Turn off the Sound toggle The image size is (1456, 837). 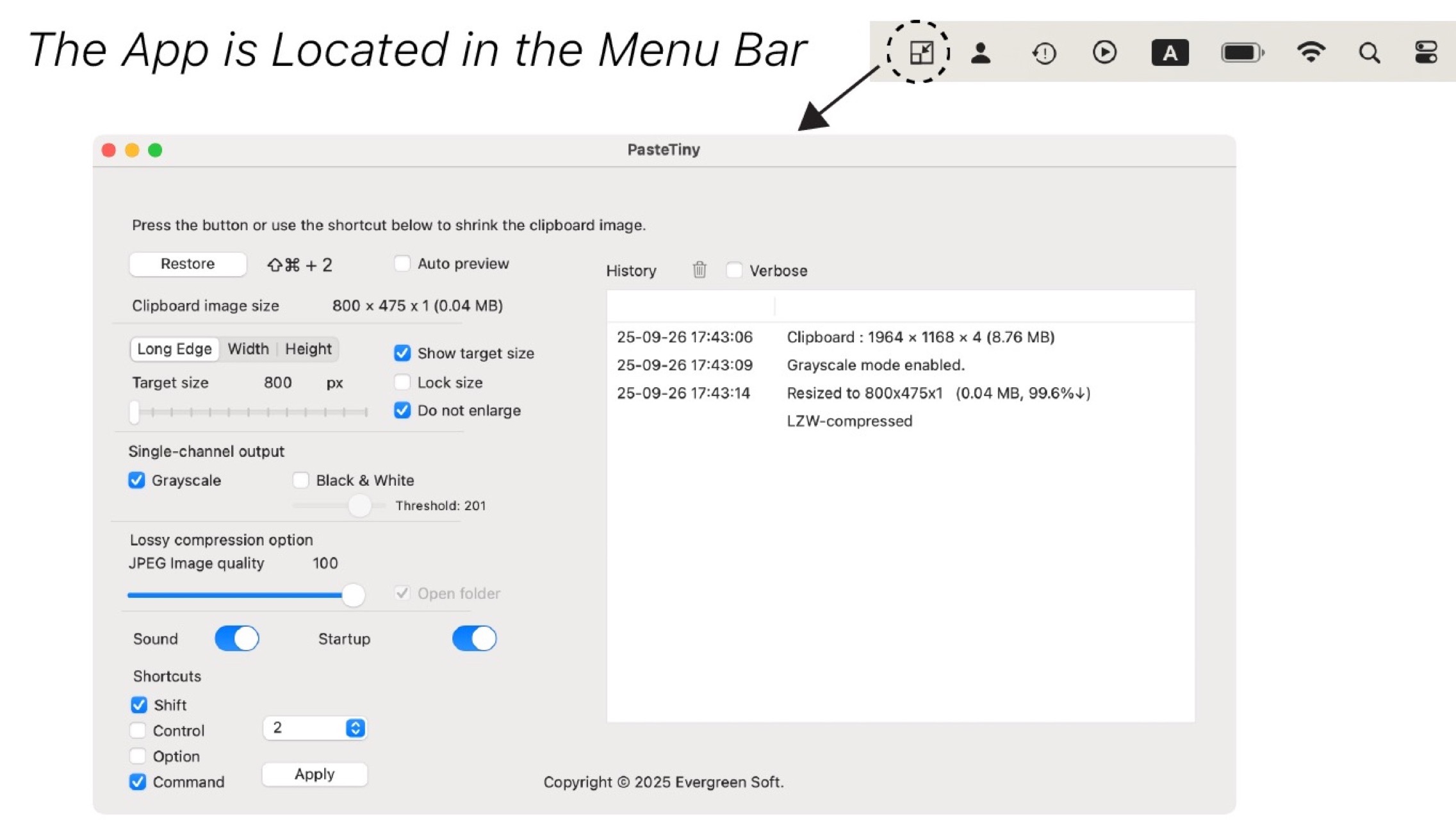pos(236,638)
